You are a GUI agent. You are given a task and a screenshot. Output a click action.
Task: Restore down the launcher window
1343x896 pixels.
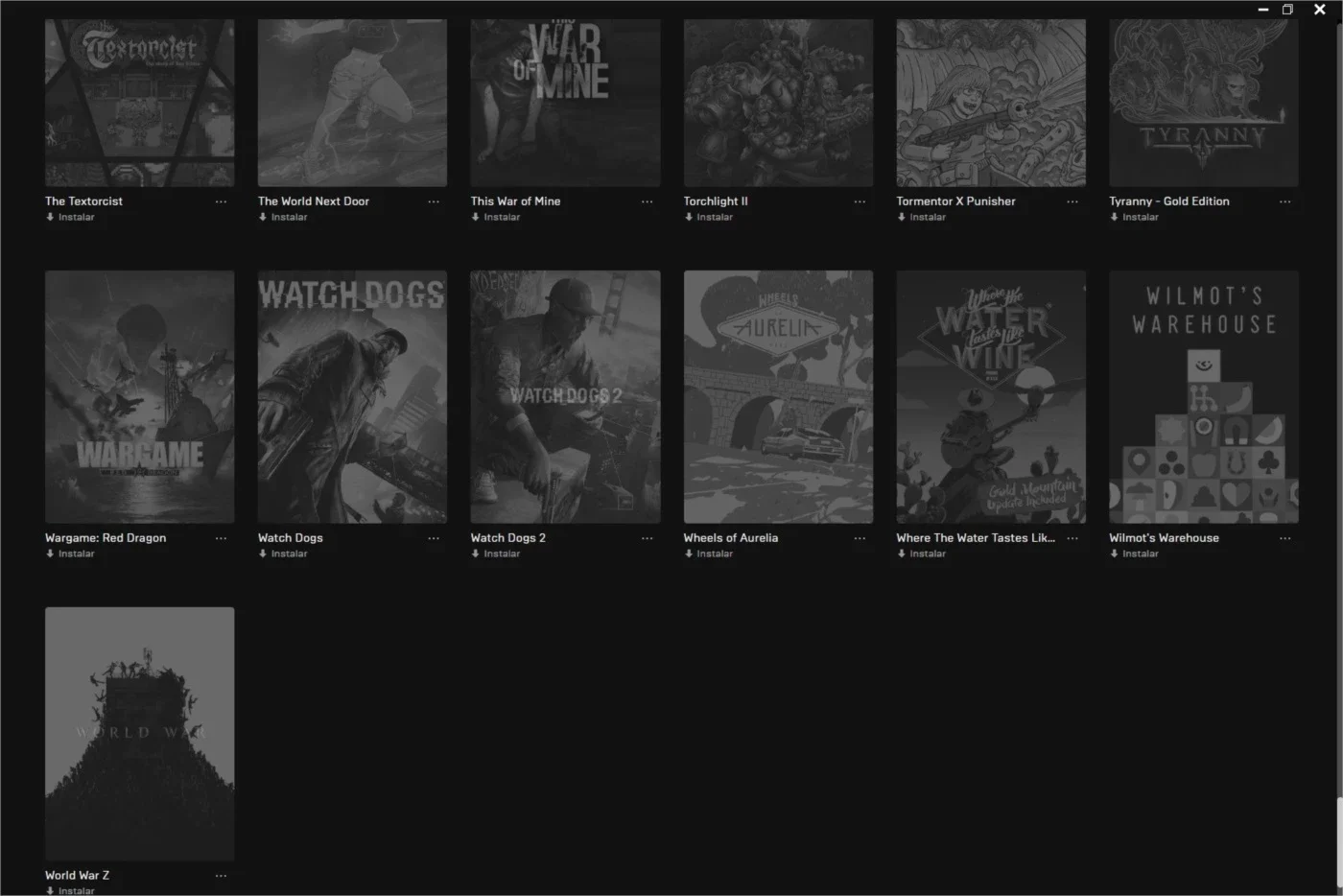(1288, 10)
